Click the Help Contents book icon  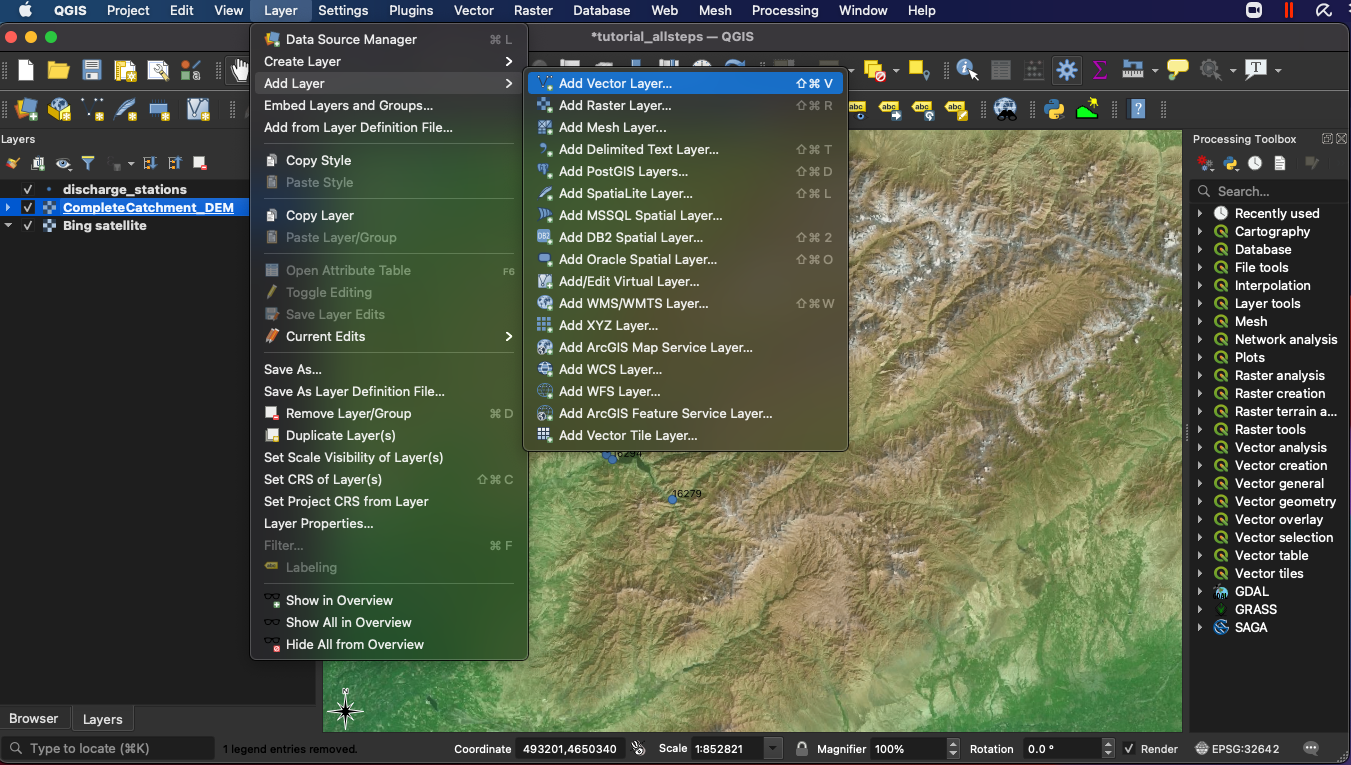click(1136, 109)
